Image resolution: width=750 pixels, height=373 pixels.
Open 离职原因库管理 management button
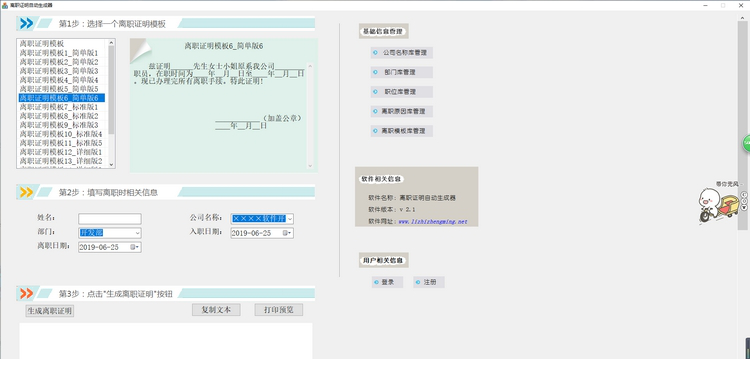point(402,111)
